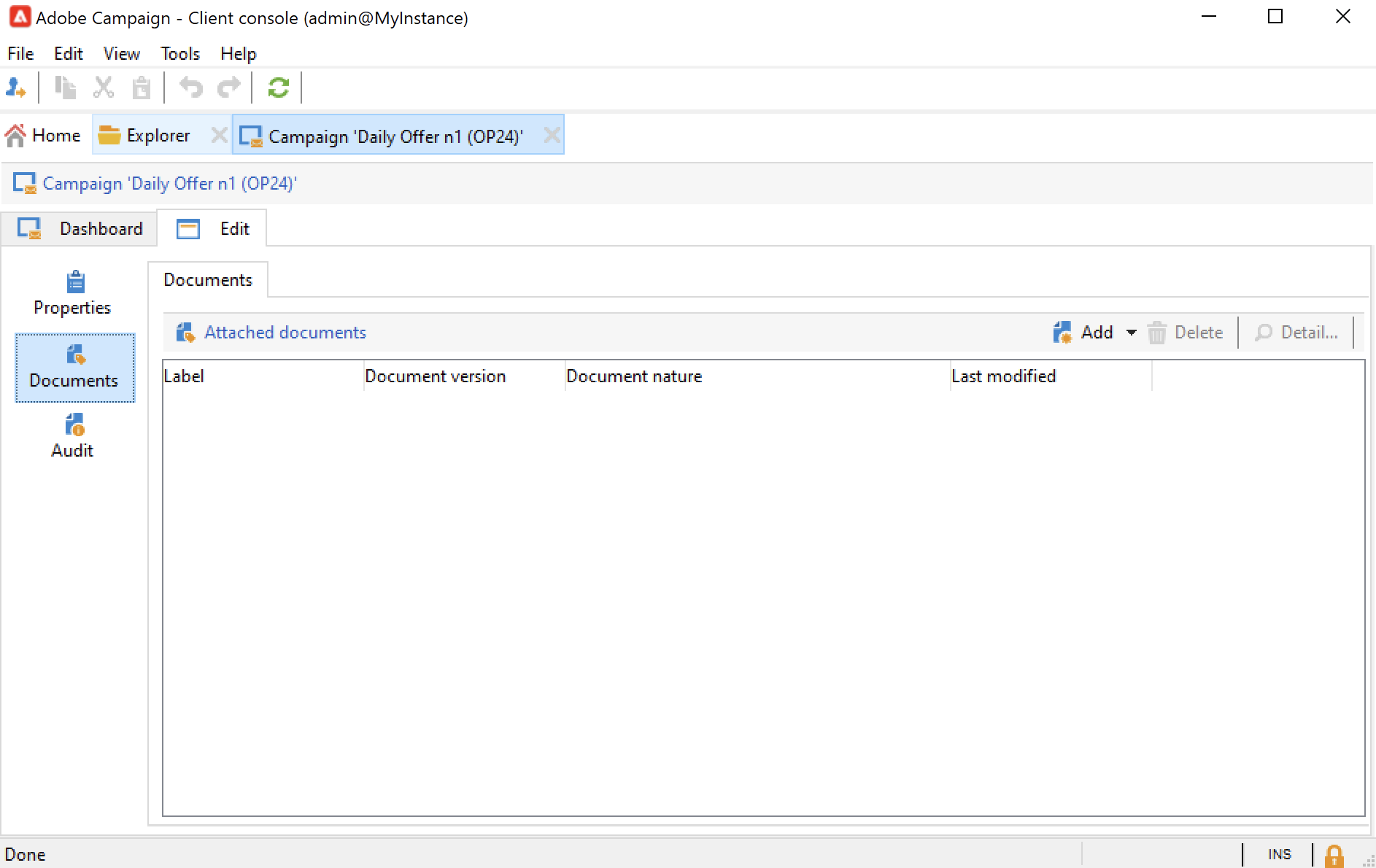Click the Explorer folder icon
This screenshot has height=868, width=1376.
point(109,136)
